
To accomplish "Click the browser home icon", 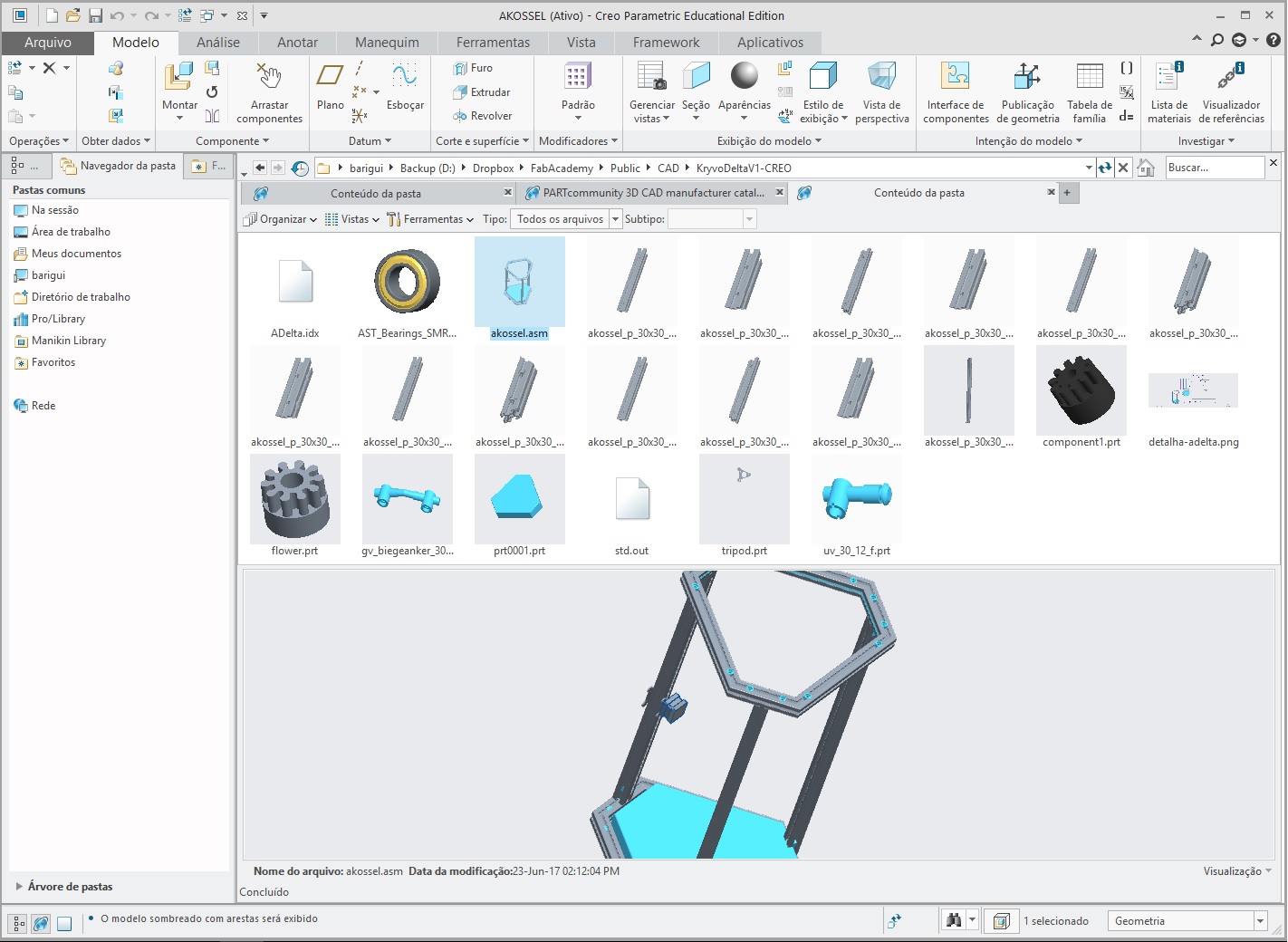I will (1146, 168).
